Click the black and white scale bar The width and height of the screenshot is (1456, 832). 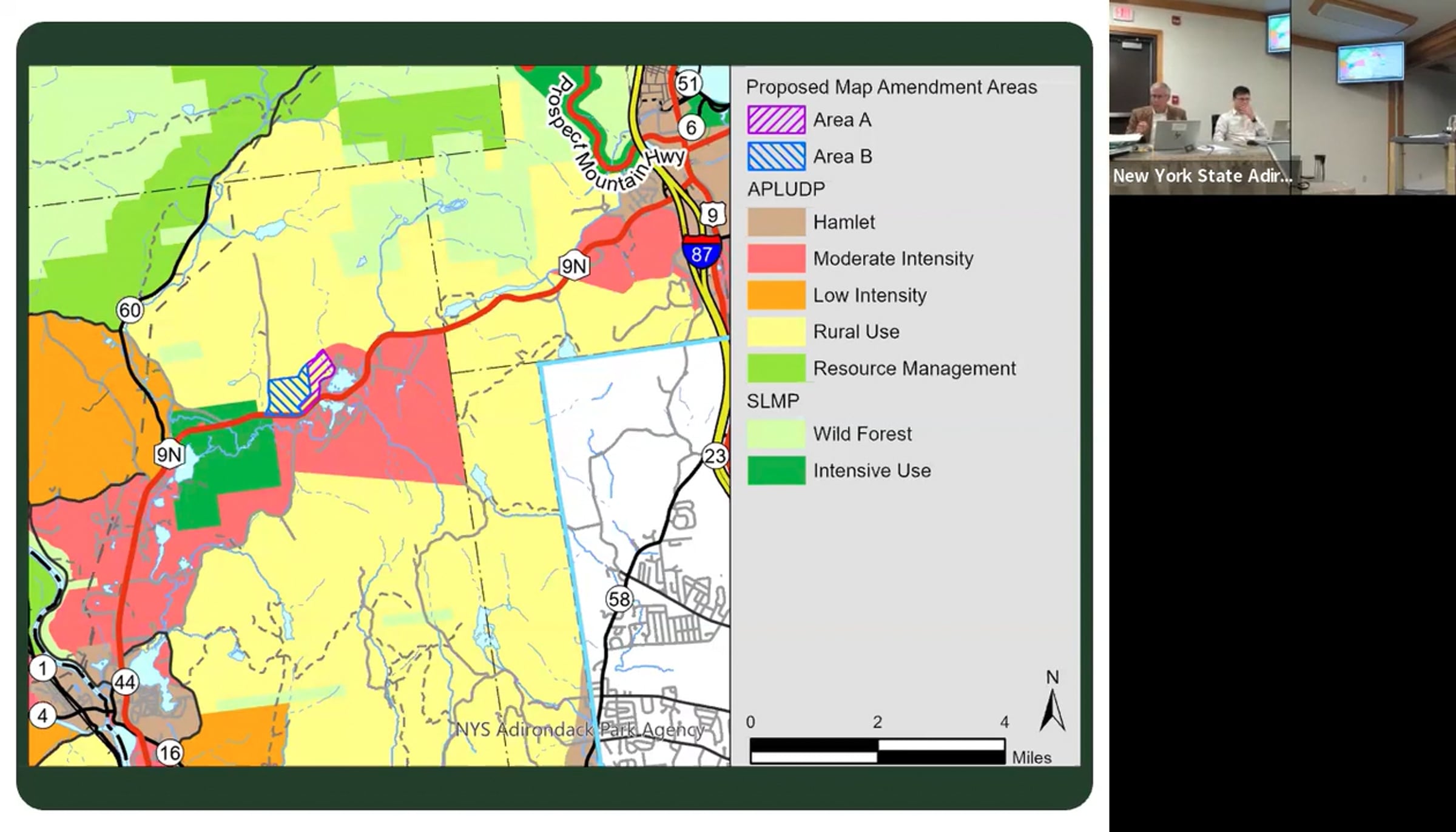pyautogui.click(x=877, y=751)
